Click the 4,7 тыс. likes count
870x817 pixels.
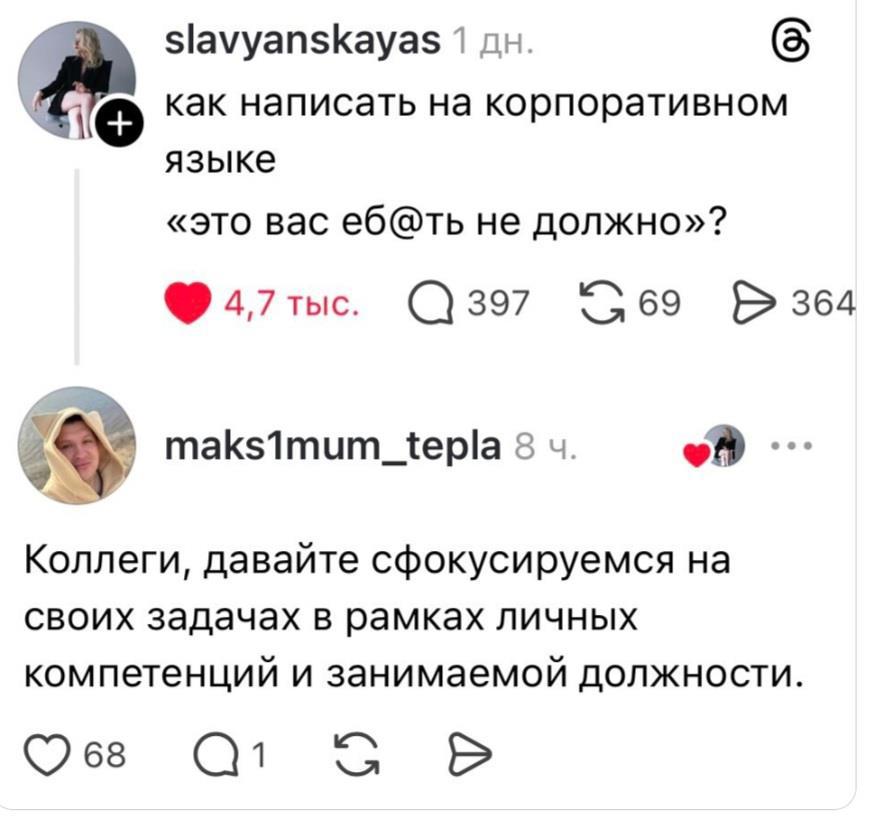(x=290, y=302)
